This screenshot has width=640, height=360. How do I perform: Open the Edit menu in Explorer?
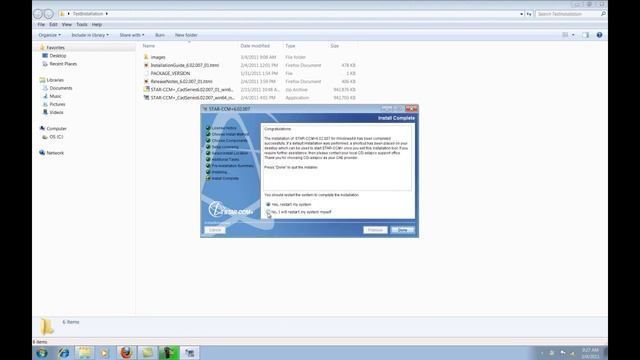point(53,24)
